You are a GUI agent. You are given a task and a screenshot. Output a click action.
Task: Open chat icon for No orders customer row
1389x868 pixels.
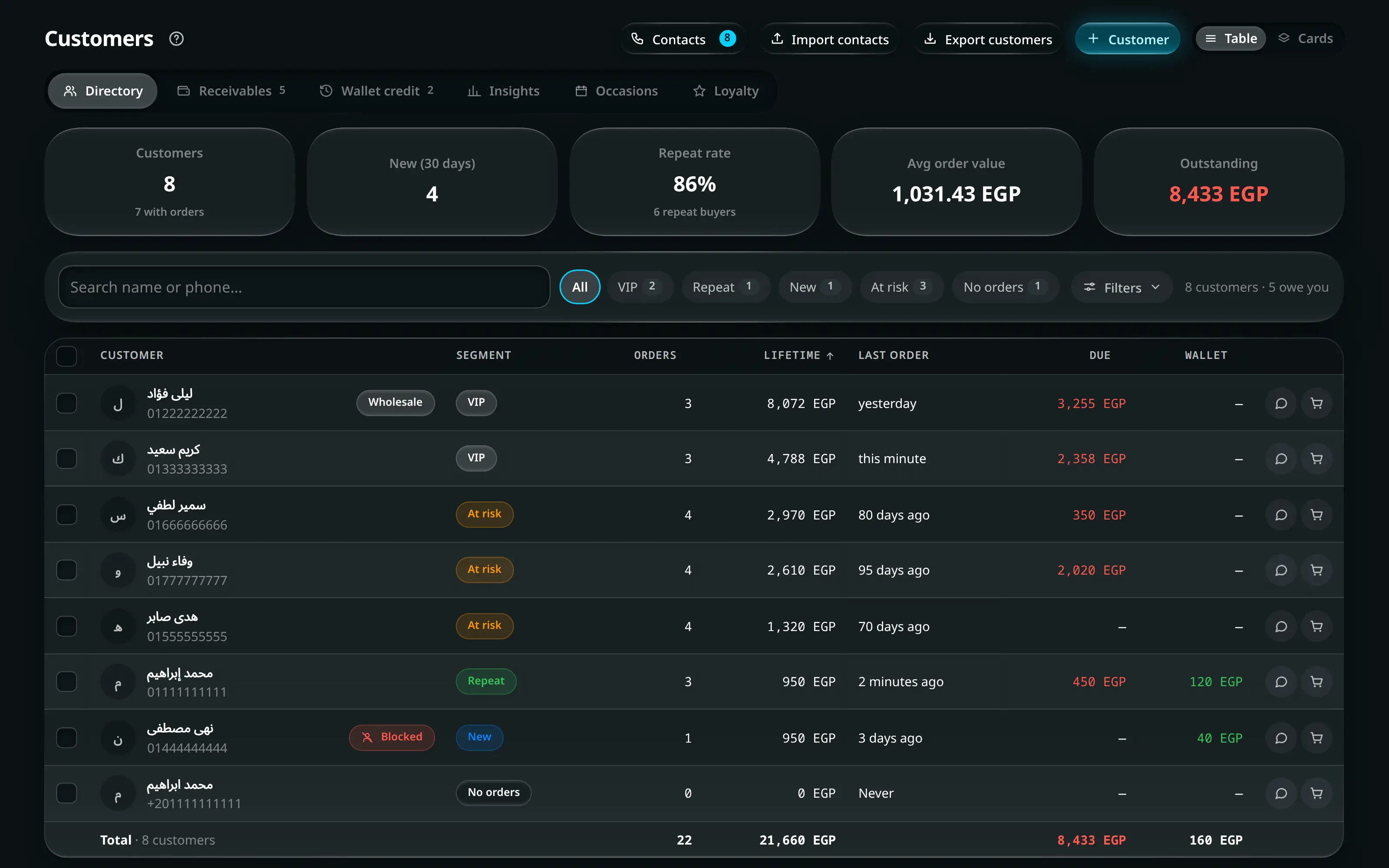(x=1280, y=793)
